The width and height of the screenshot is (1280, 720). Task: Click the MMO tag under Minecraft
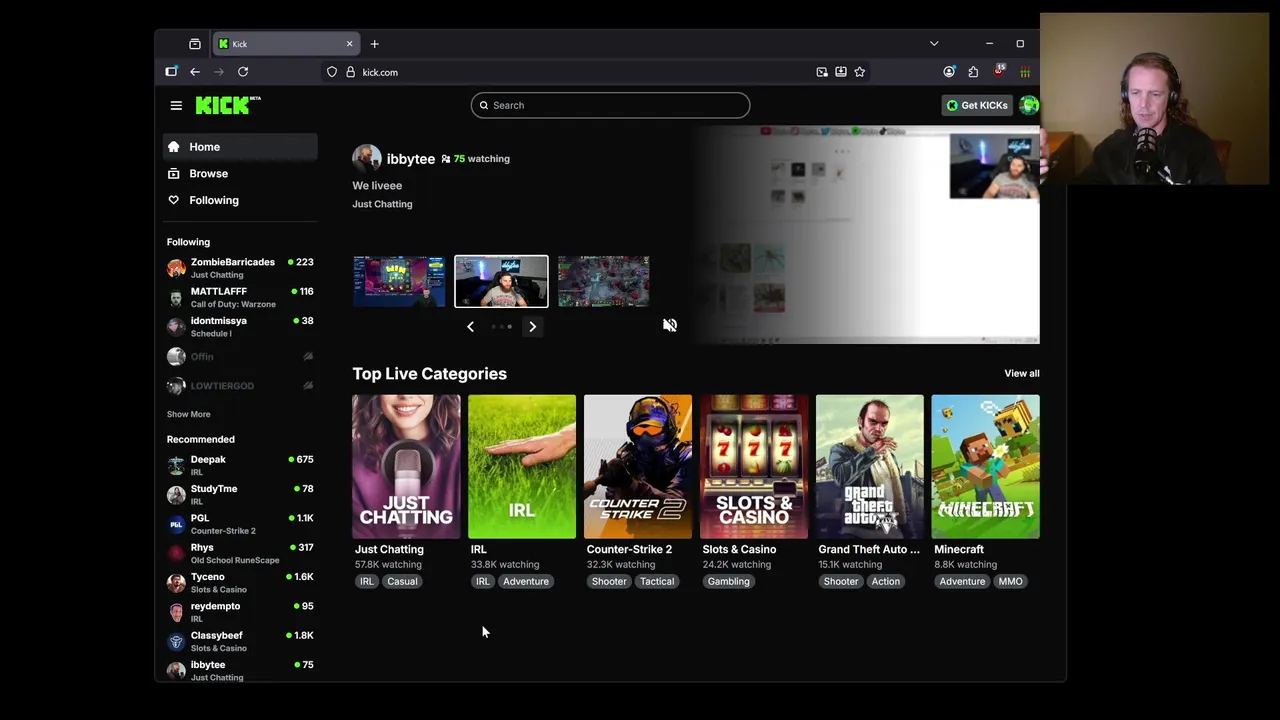pos(1010,581)
